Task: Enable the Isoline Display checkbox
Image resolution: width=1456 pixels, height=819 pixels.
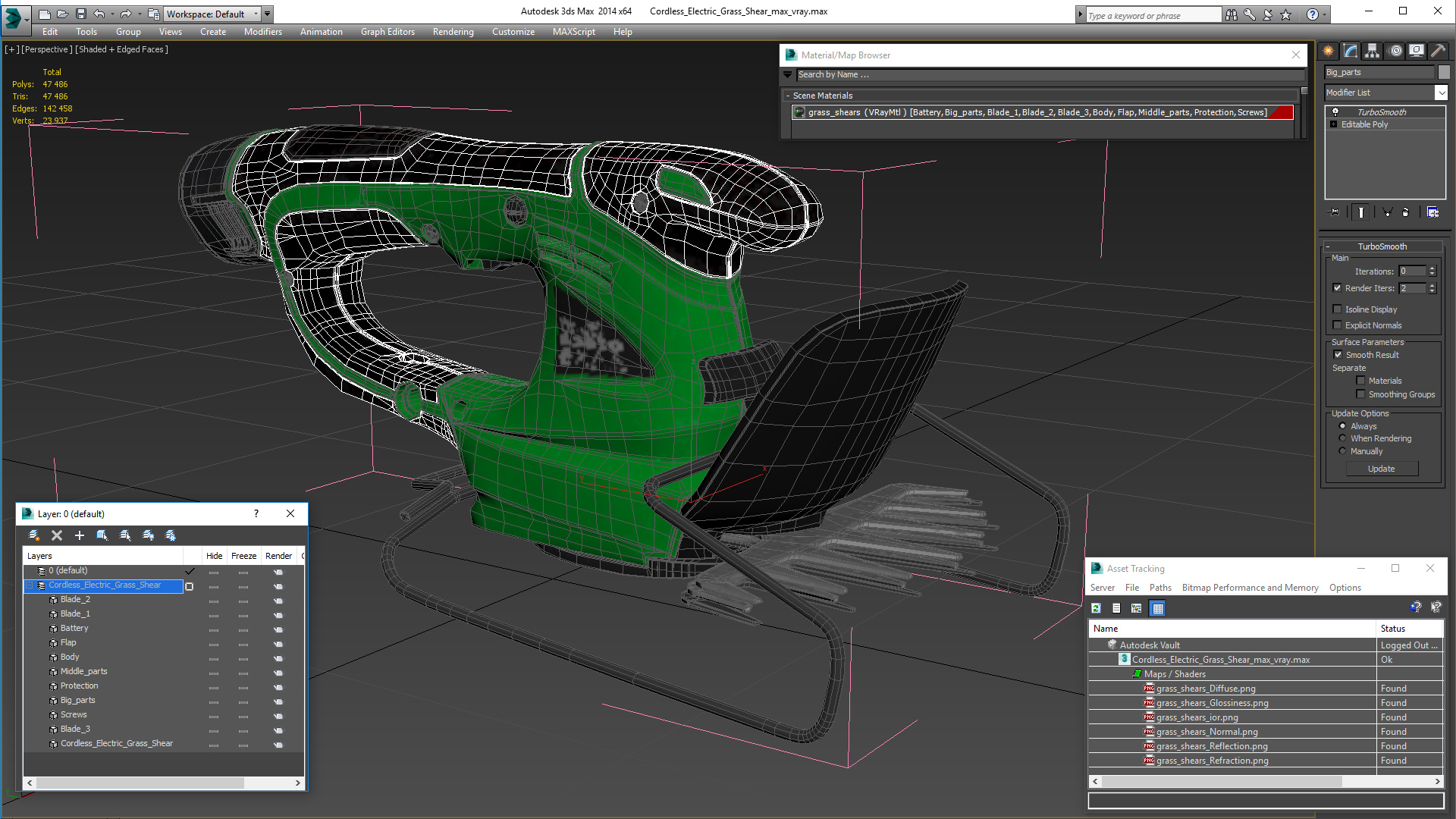Action: [x=1338, y=309]
